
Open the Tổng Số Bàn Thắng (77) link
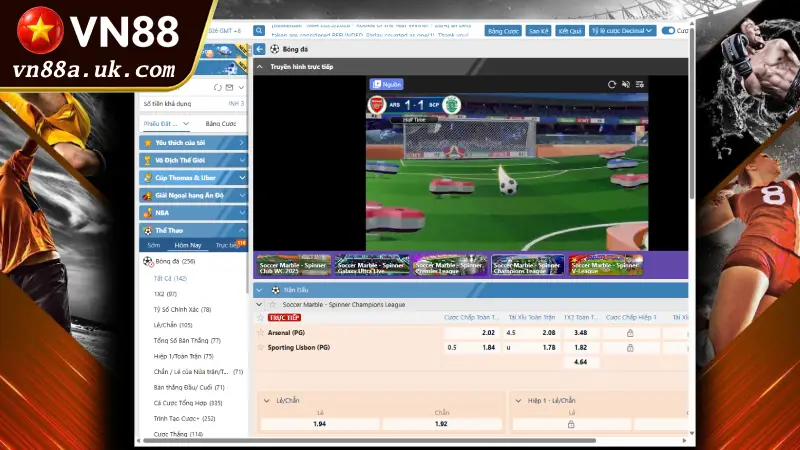click(x=187, y=341)
